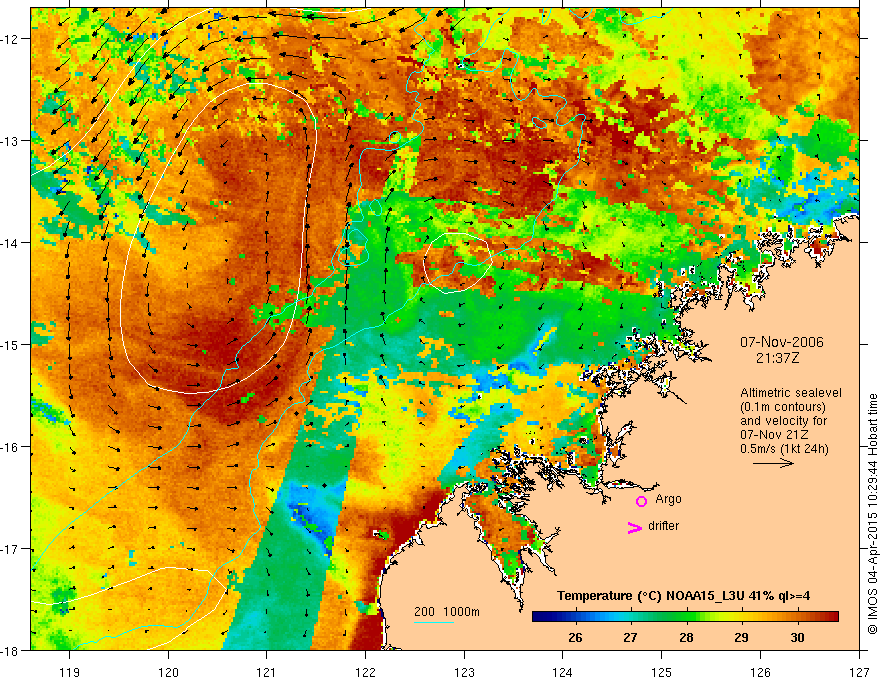Click latitude tick label -15

click(11, 344)
